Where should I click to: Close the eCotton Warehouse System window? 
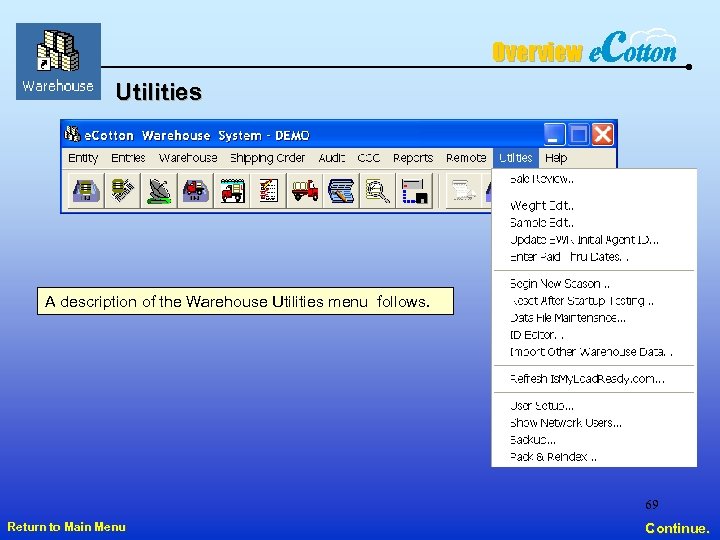pos(602,135)
